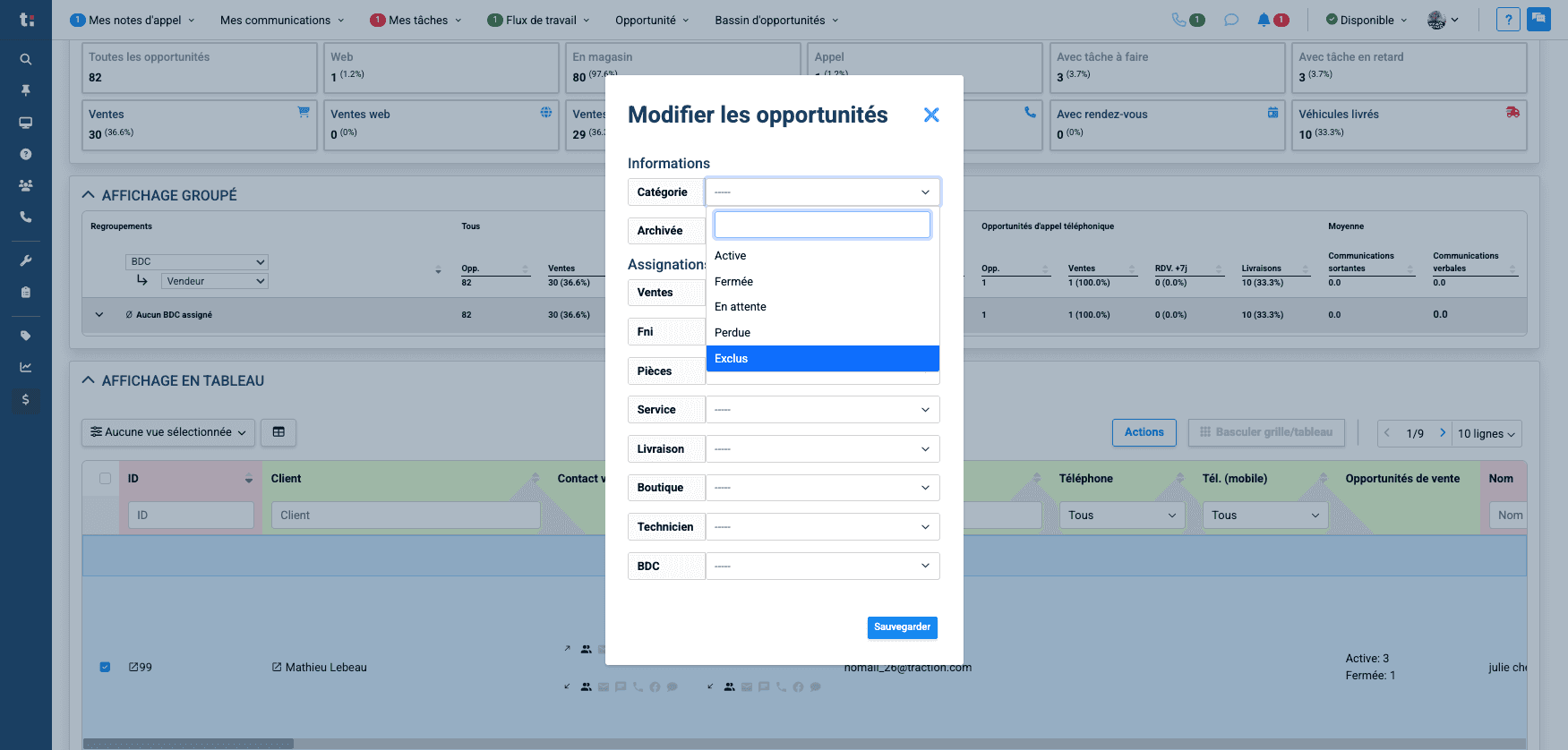
Task: Open the tag icon in sidebar
Action: coord(26,336)
